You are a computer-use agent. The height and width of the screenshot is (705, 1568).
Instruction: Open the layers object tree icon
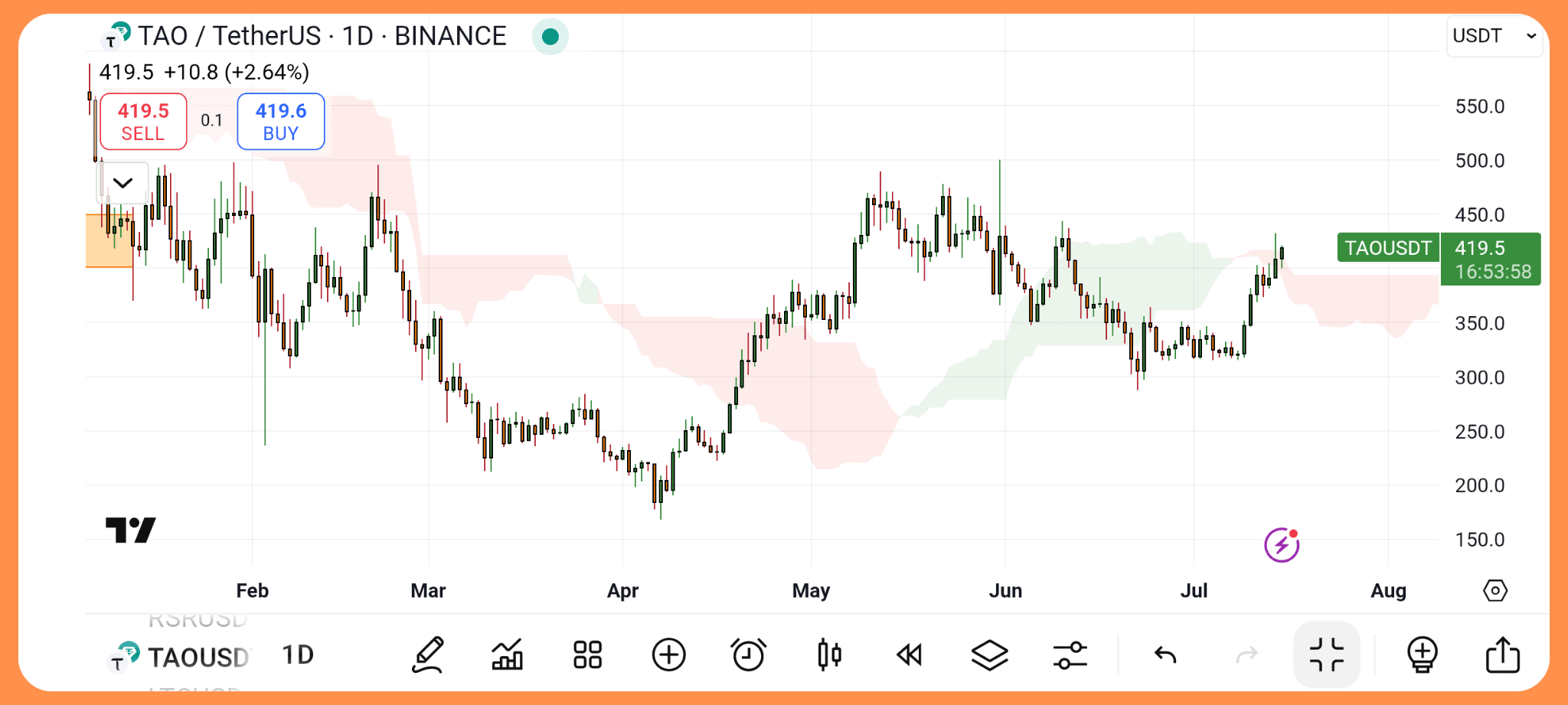[989, 655]
